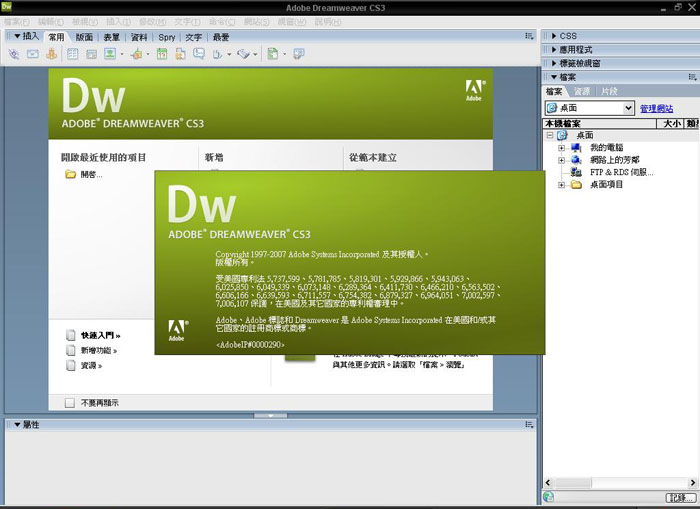
Task: Click the Images insert icon
Action: click(x=110, y=54)
